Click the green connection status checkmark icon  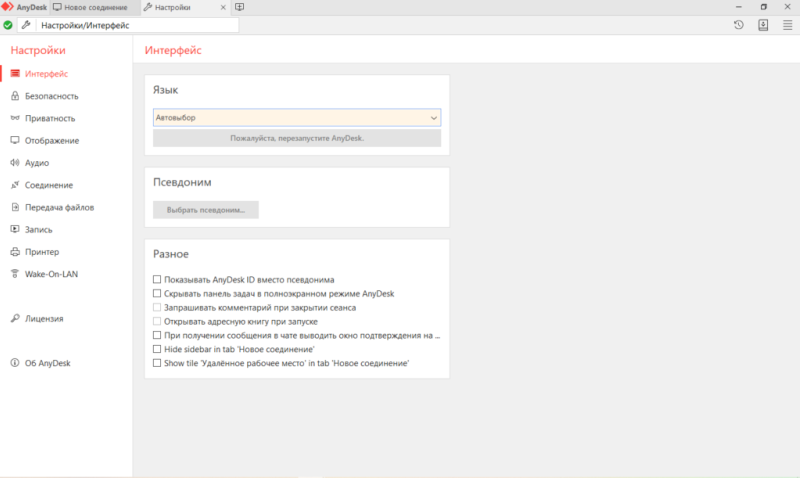8,25
